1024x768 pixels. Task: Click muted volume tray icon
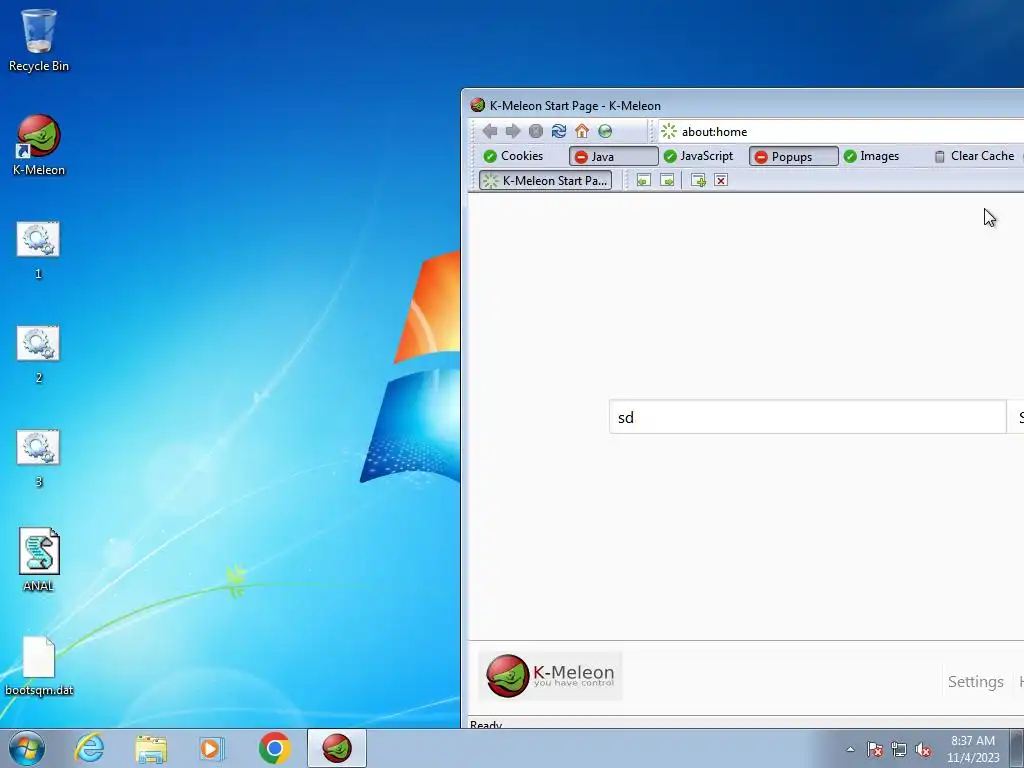tap(923, 749)
